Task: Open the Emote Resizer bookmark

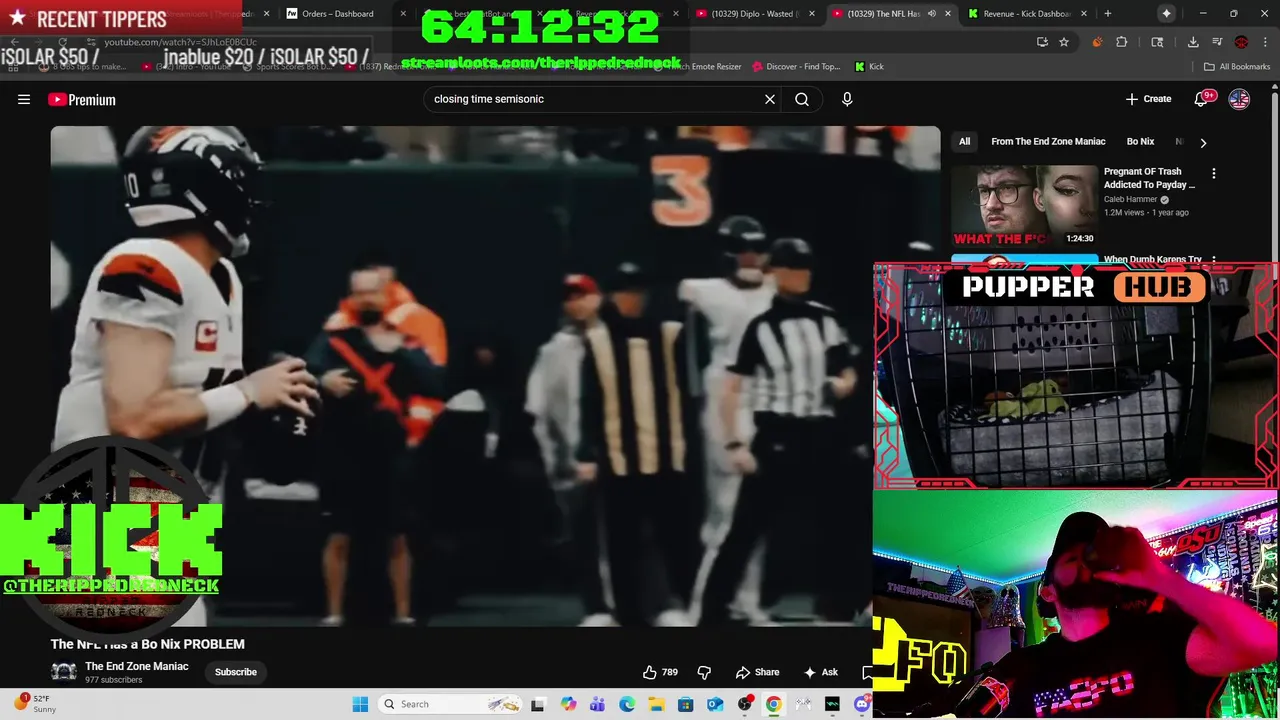Action: coord(706,67)
